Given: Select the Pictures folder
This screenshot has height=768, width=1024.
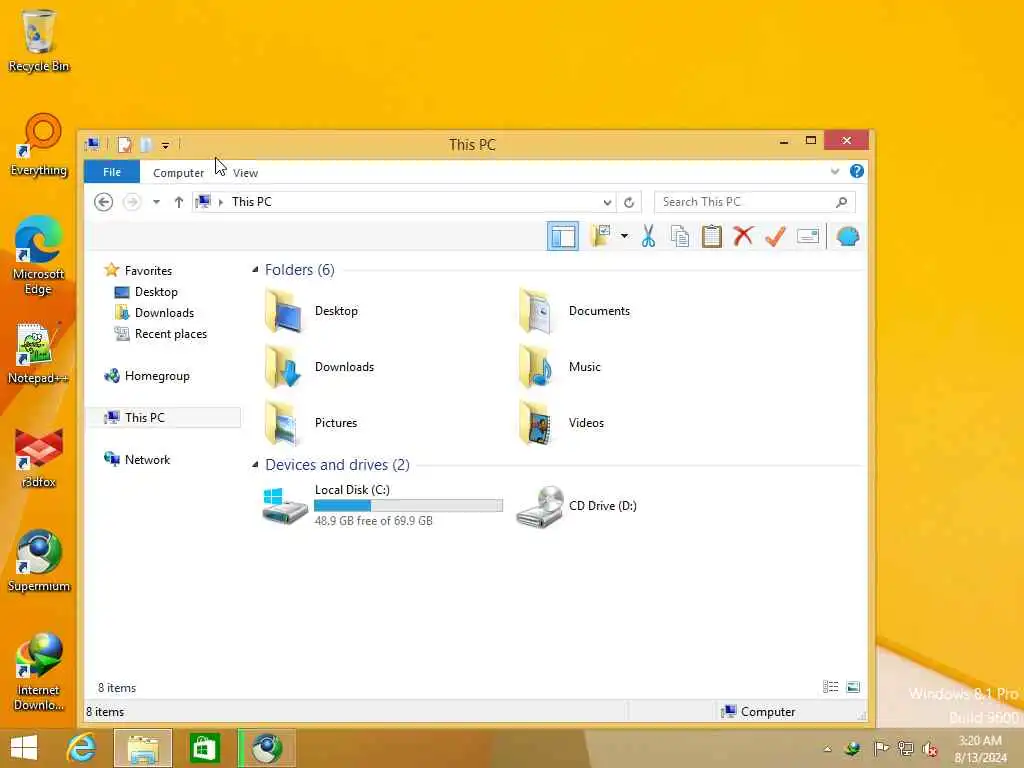Looking at the screenshot, I should click(312, 423).
